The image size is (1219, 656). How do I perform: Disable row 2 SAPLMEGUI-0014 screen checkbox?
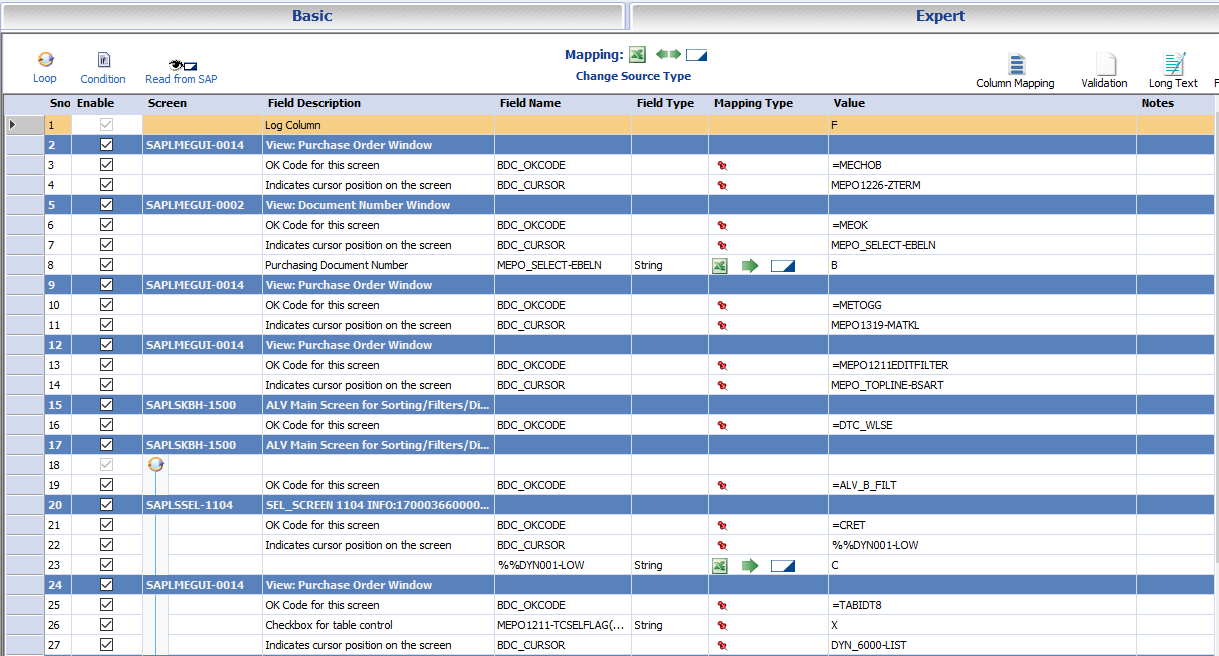pos(106,145)
